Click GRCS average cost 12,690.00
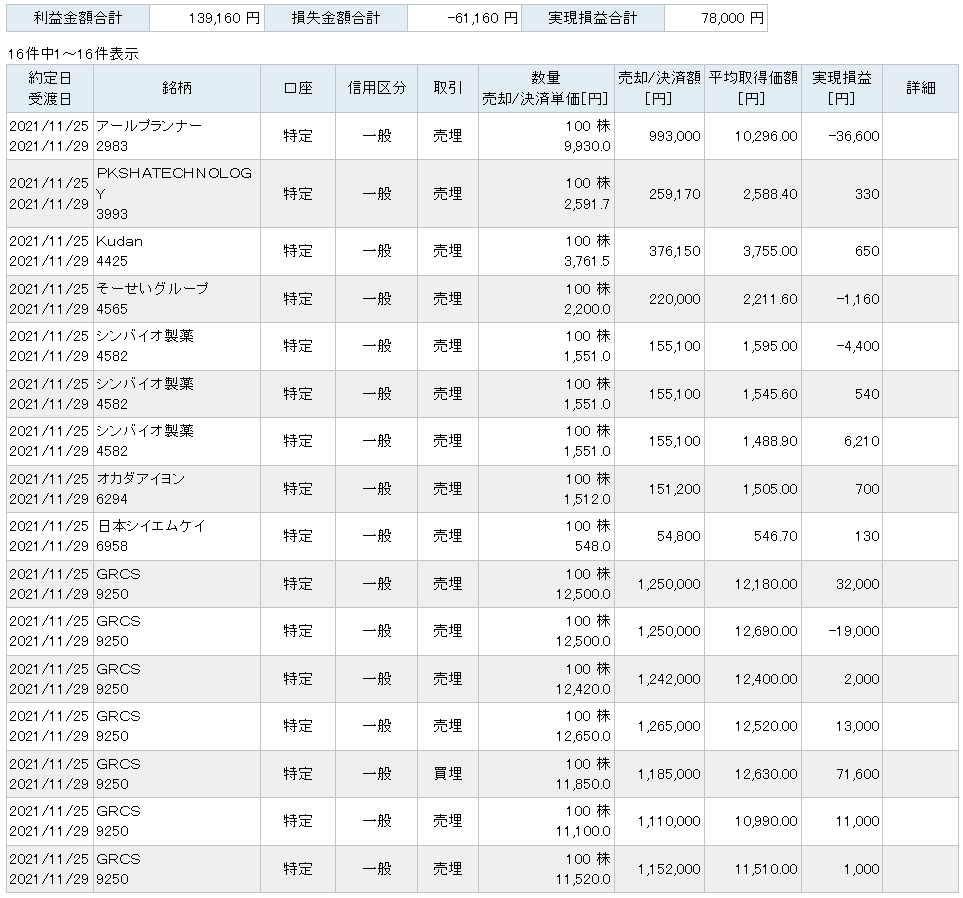963x898 pixels. (x=766, y=631)
